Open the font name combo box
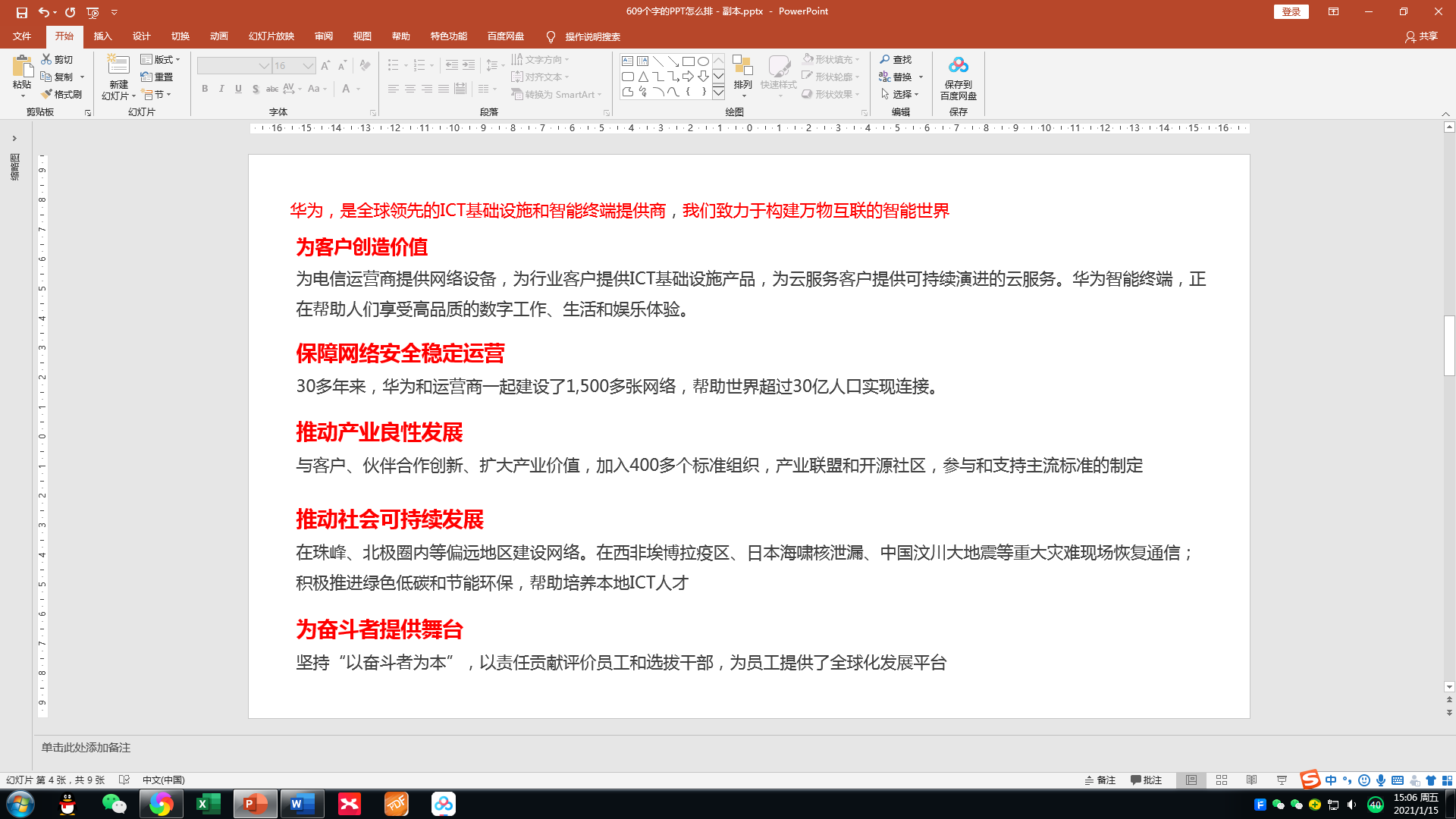The image size is (1456, 819). point(234,66)
